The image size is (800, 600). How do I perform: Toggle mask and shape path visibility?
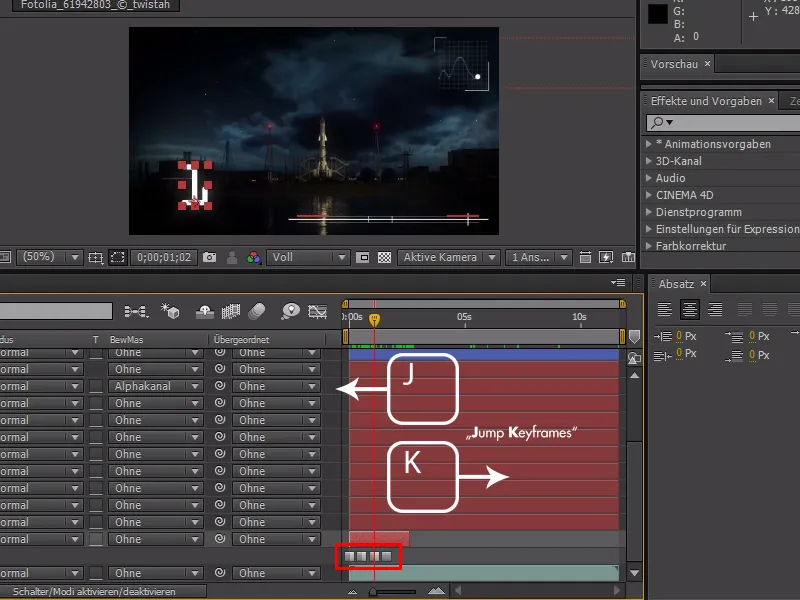(x=117, y=258)
